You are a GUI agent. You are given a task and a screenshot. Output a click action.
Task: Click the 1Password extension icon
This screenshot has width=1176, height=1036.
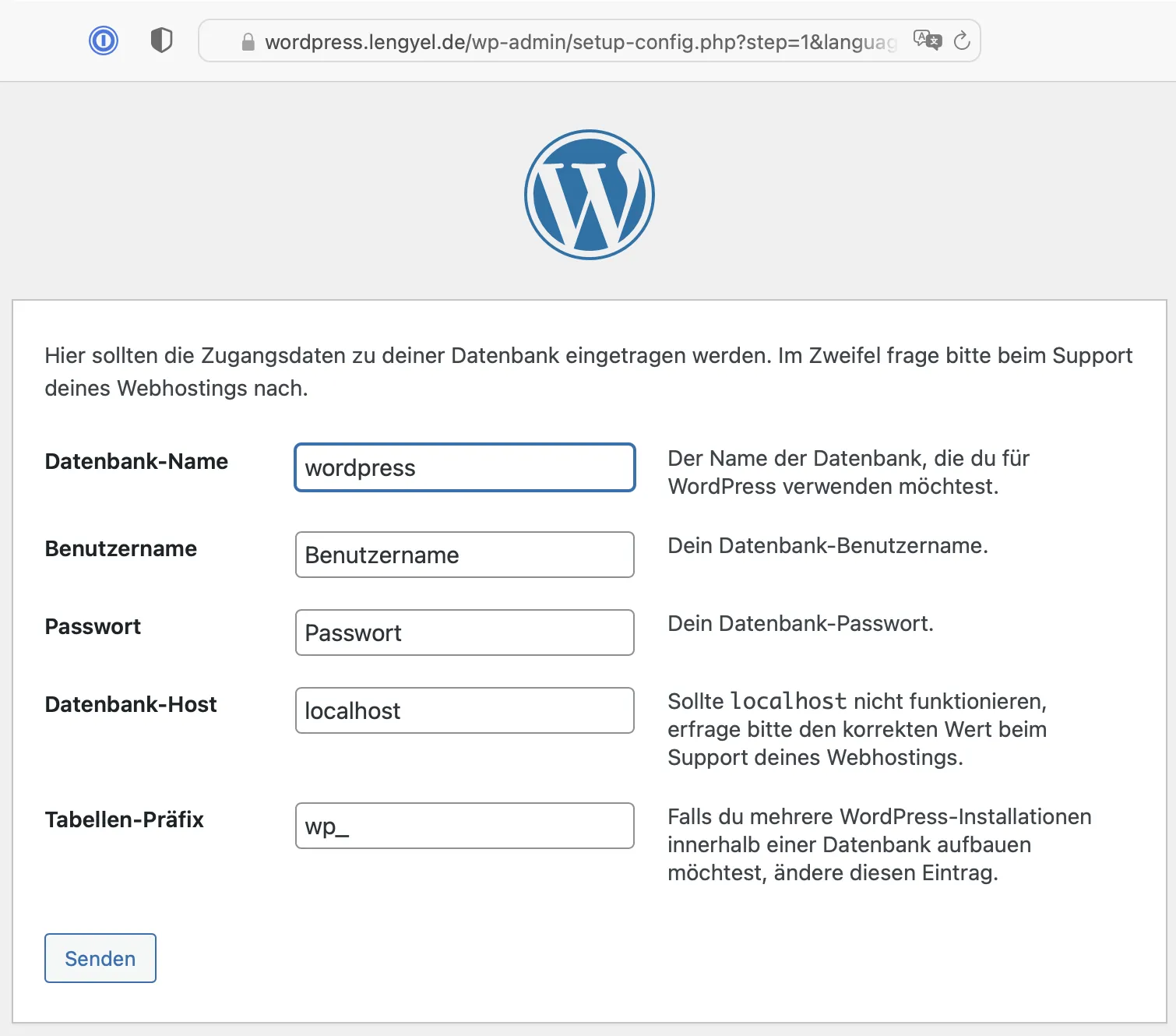click(x=104, y=41)
